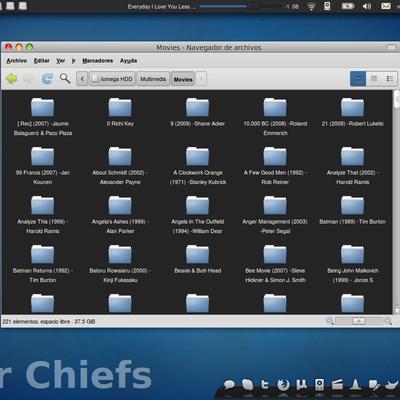Open the volume control in top panel
Image resolution: width=400 pixels, height=400 pixels.
click(367, 6)
